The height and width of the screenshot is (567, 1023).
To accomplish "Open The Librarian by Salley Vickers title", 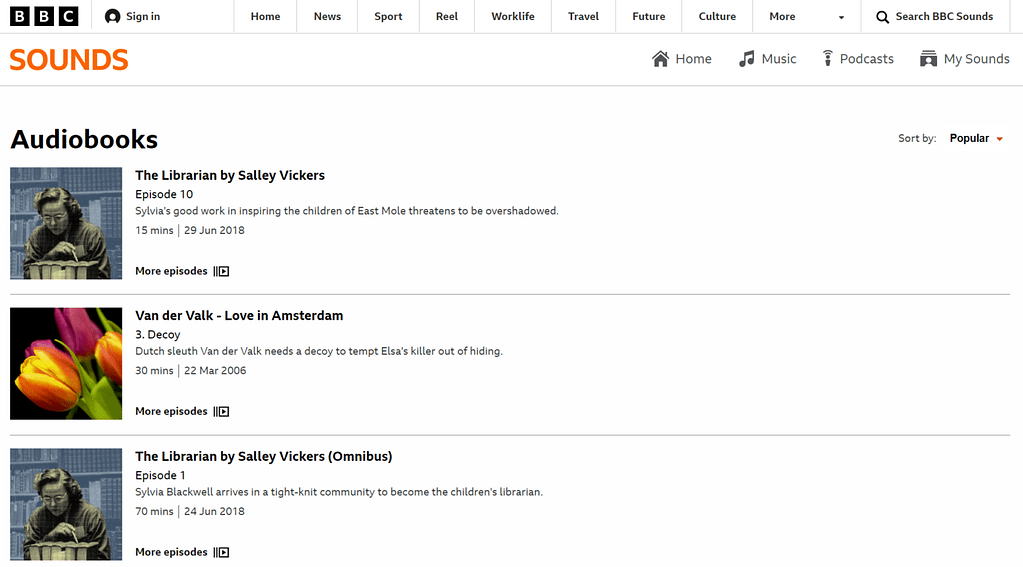I will pyautogui.click(x=230, y=176).
